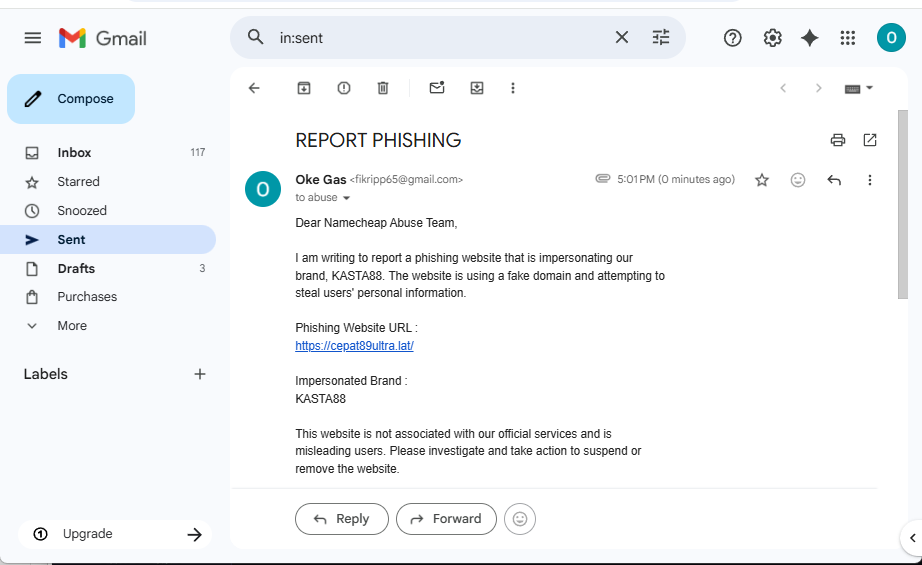Open the Google apps grid

[x=847, y=38]
